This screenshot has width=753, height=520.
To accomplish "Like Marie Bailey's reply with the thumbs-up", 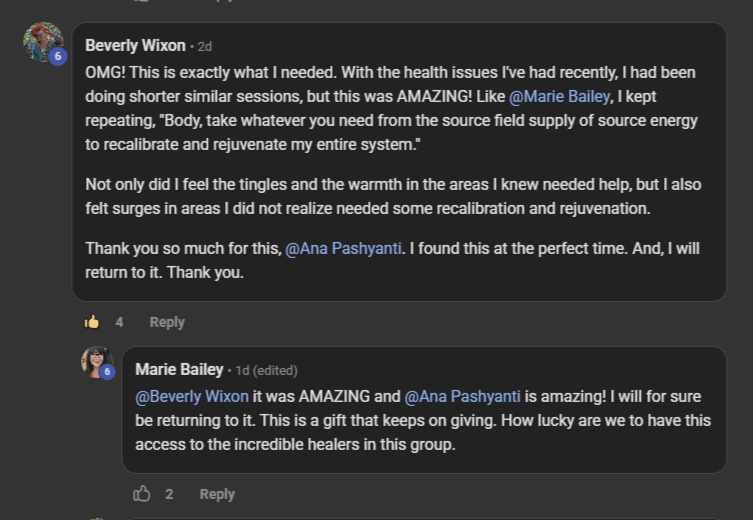I will 142,494.
